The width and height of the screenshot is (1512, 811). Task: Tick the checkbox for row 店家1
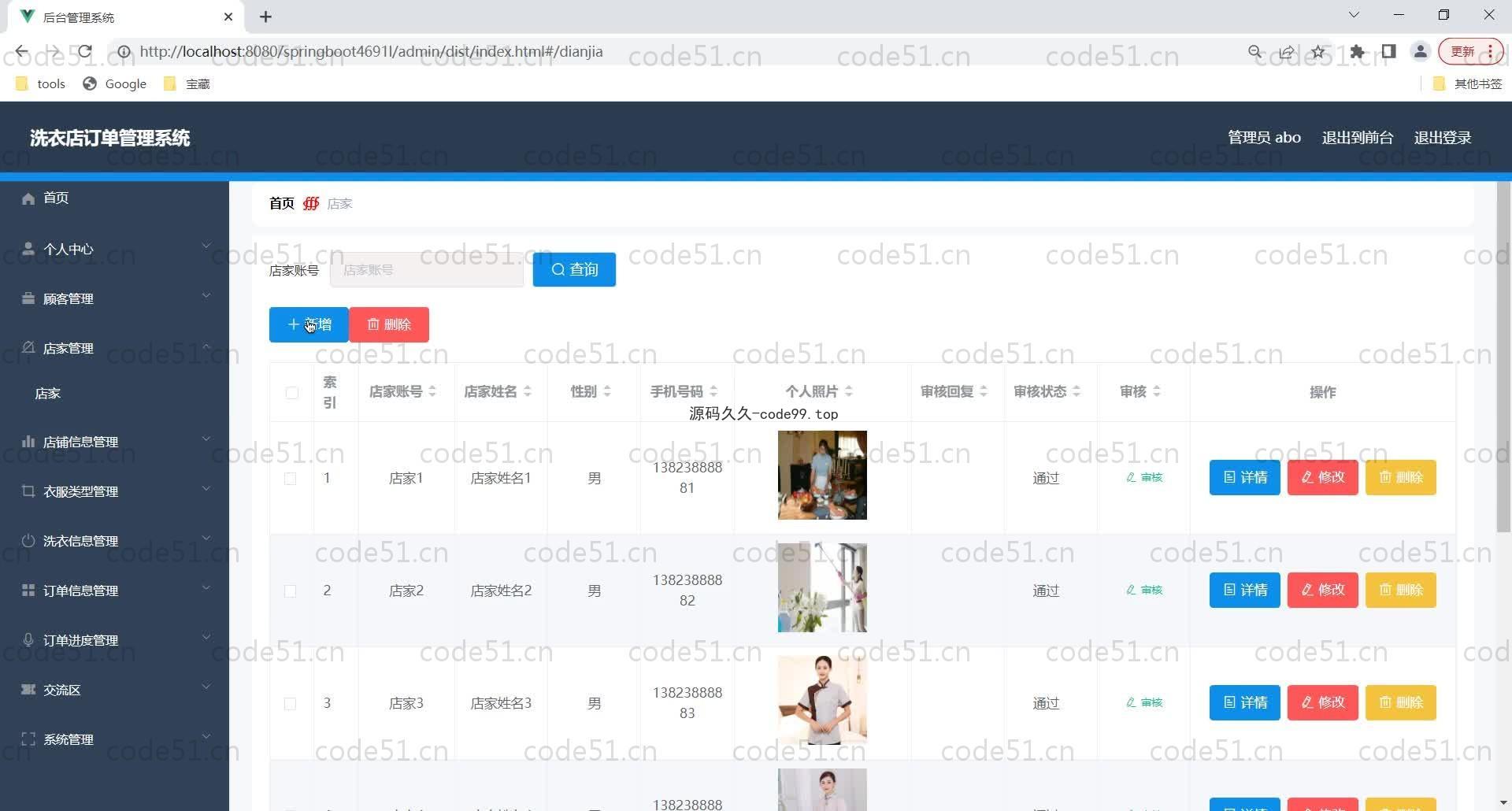290,478
